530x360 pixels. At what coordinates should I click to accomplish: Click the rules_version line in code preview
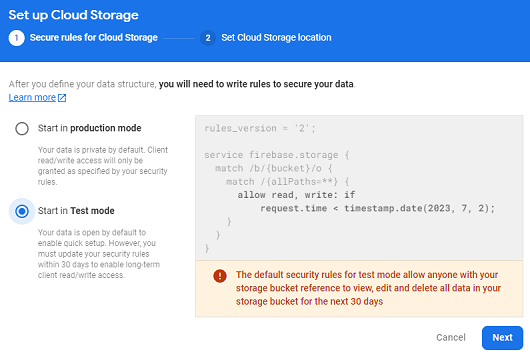pyautogui.click(x=260, y=128)
